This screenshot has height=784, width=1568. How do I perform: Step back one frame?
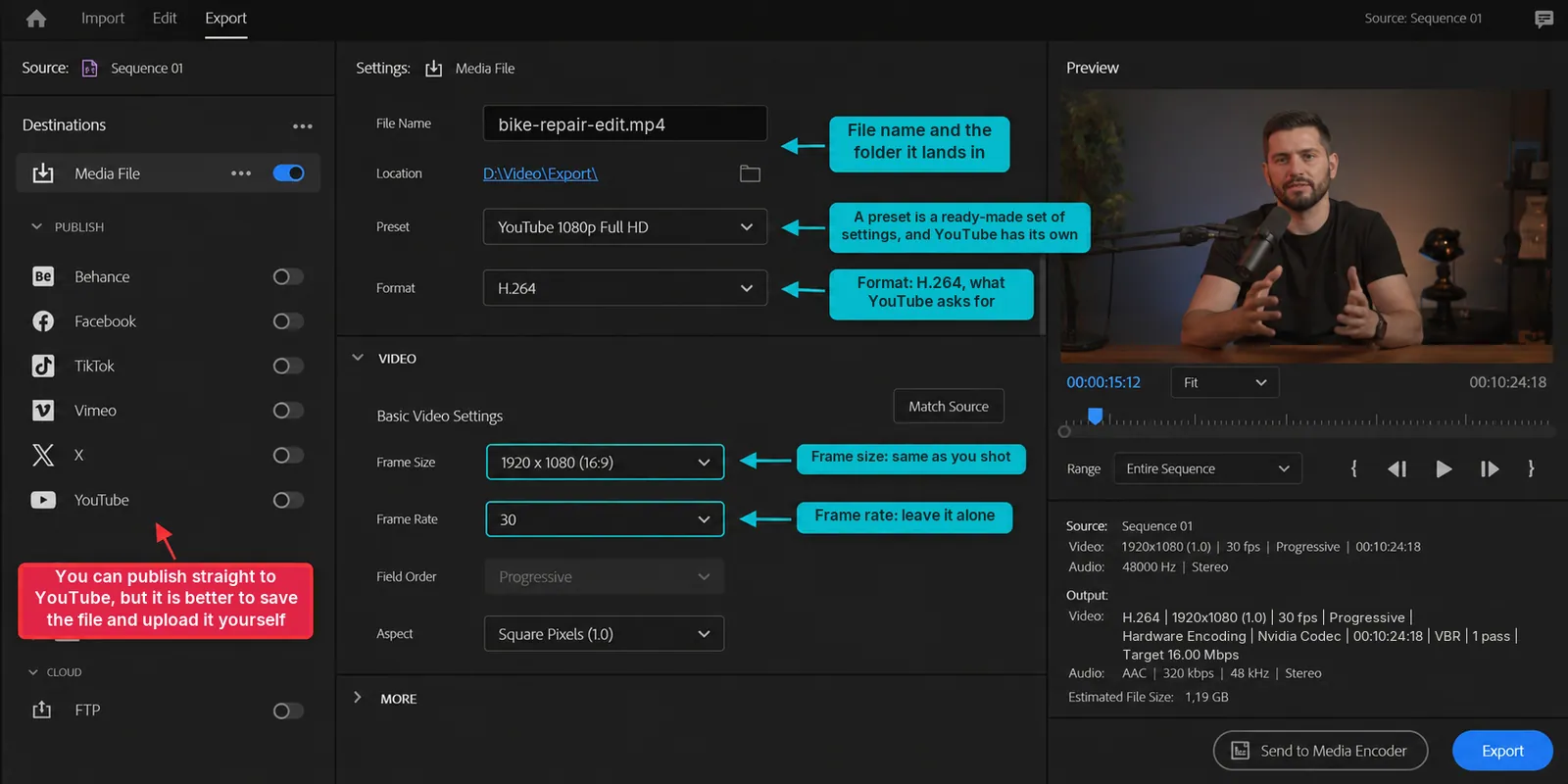pyautogui.click(x=1397, y=468)
